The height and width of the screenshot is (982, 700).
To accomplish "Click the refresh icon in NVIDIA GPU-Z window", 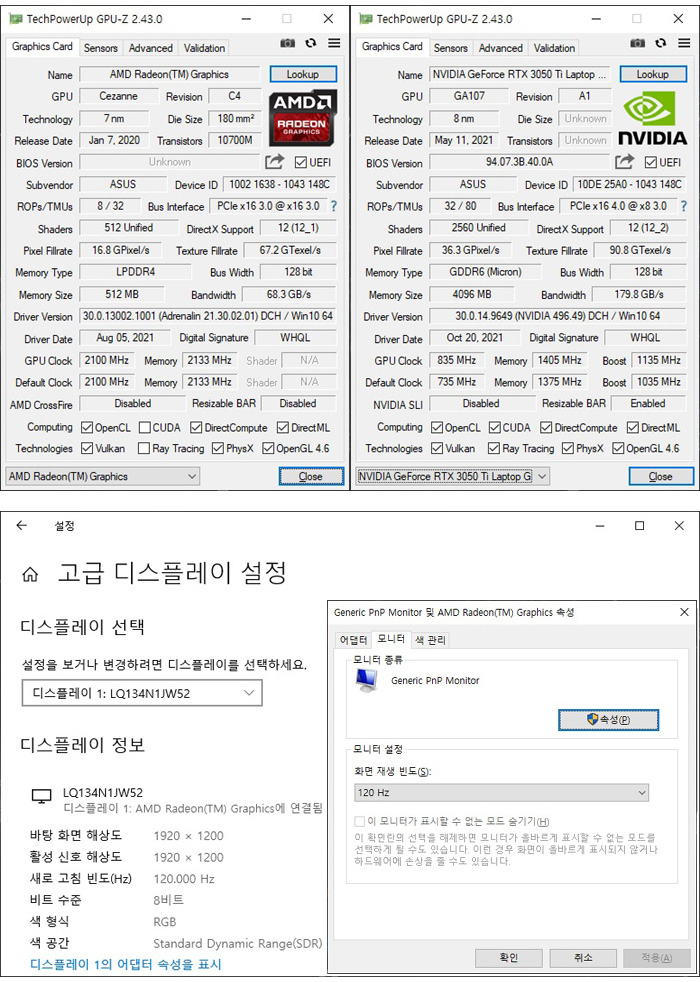I will click(x=661, y=43).
